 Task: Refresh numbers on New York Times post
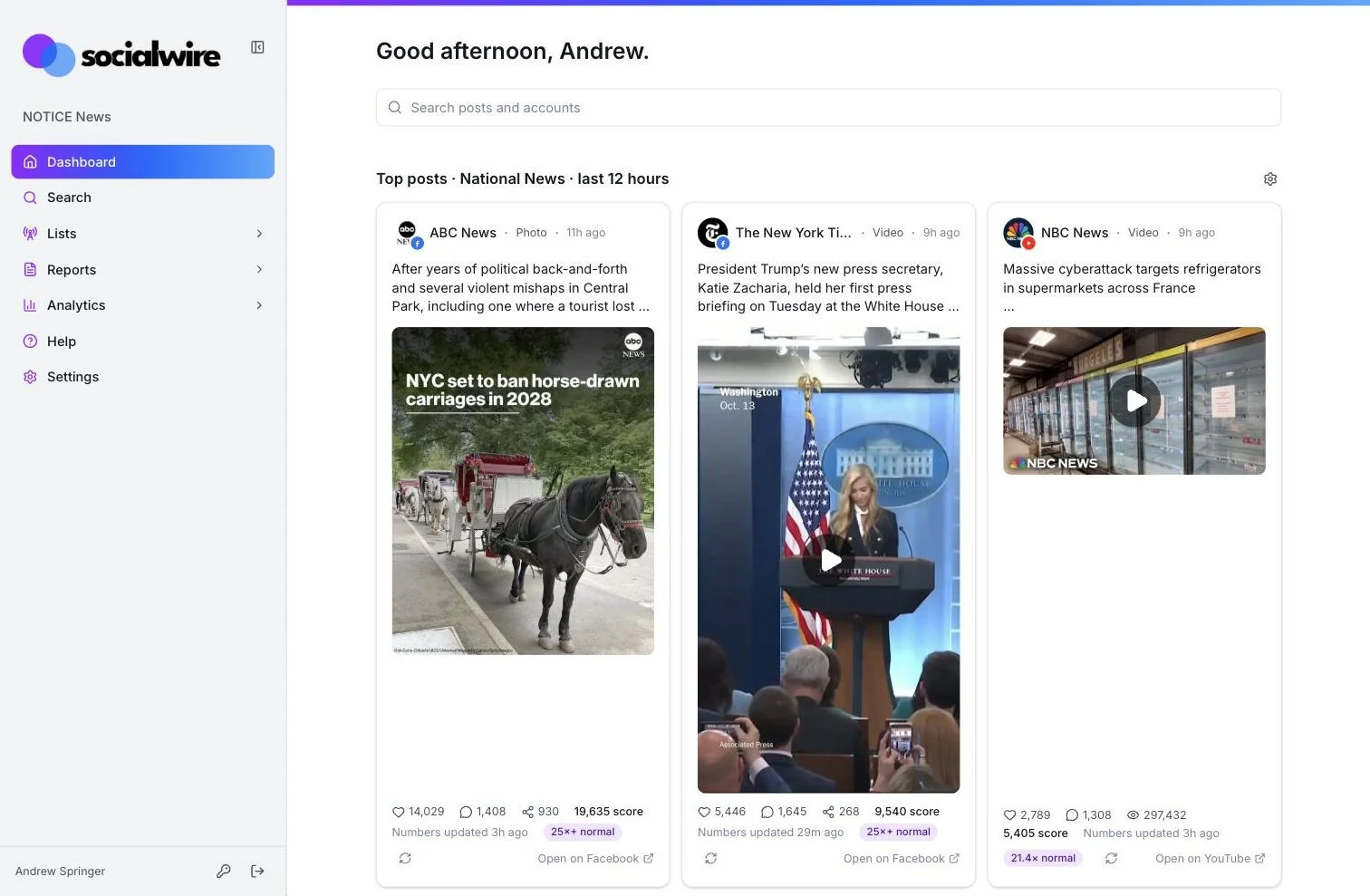(x=711, y=858)
